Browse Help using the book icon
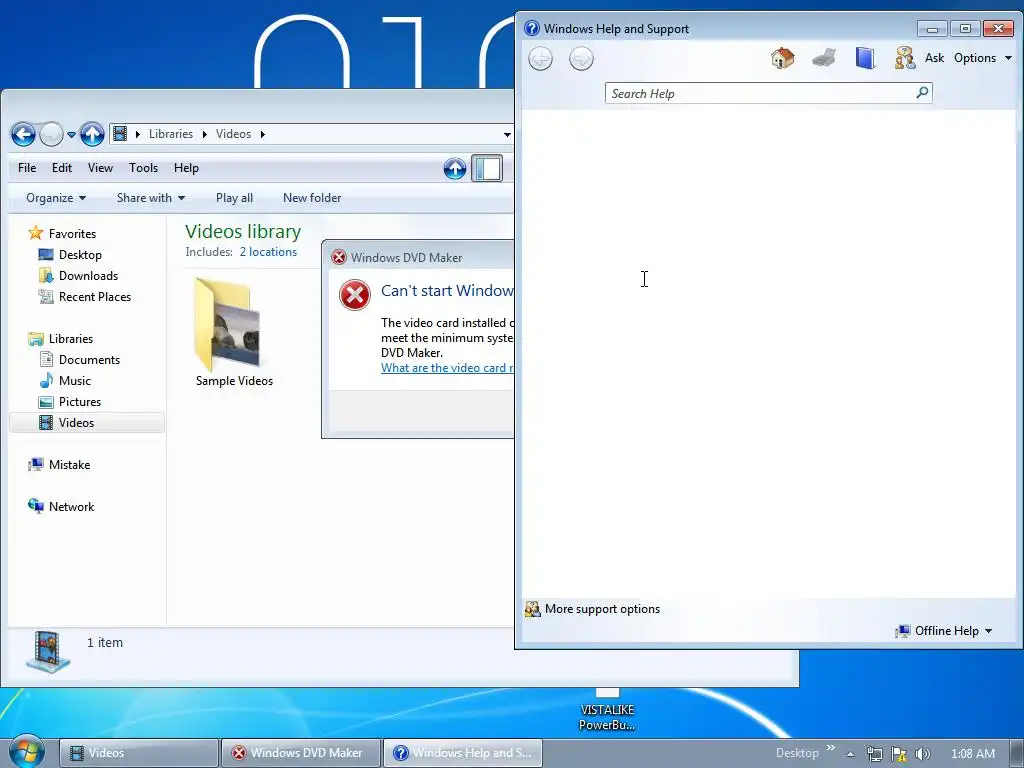Screen dimensions: 1024x768 click(x=865, y=58)
